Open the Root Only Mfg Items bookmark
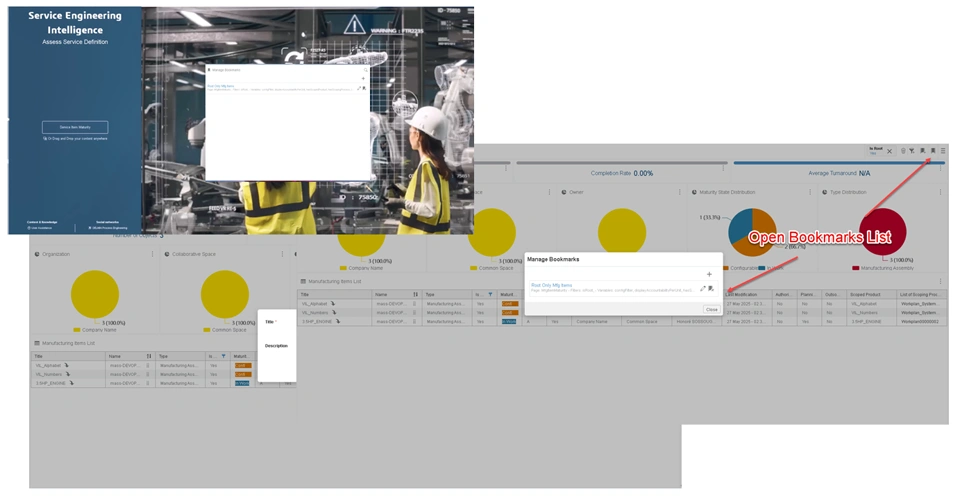This screenshot has width=960, height=503. pyautogui.click(x=551, y=285)
